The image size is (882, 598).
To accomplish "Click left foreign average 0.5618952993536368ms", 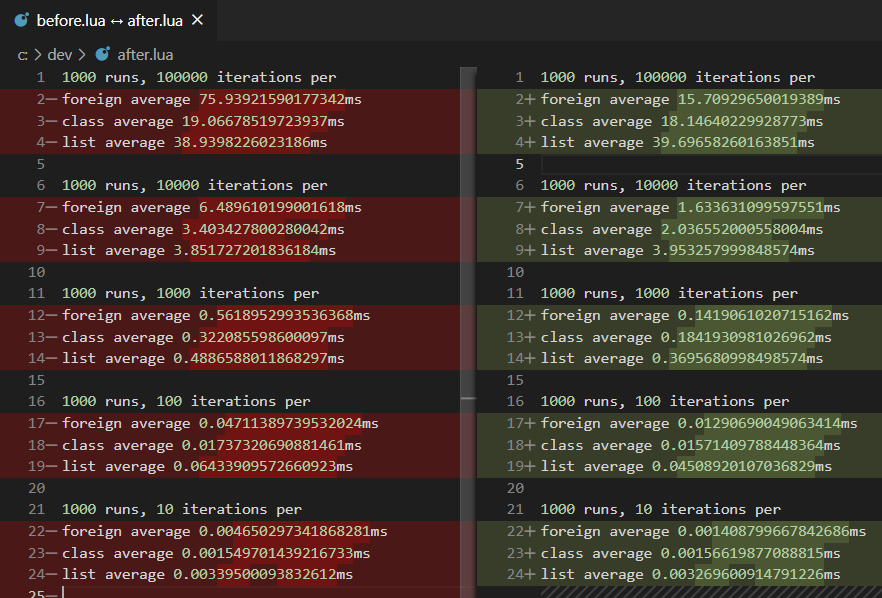I will 216,316.
